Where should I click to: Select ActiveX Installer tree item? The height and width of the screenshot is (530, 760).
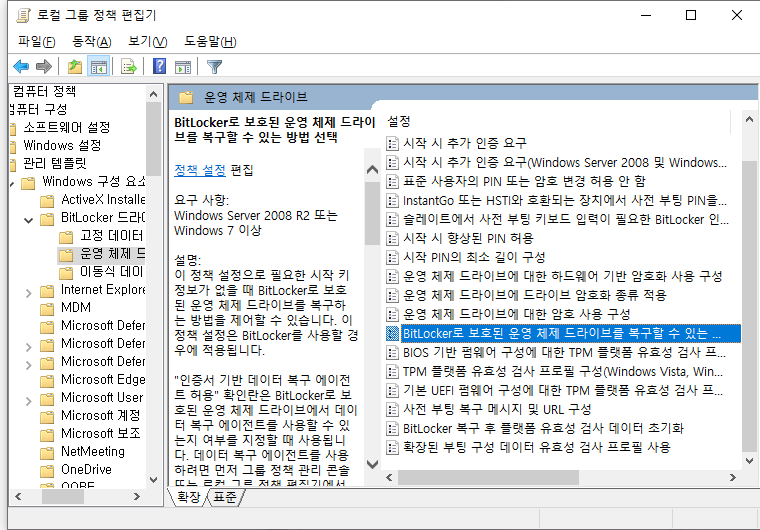click(102, 200)
